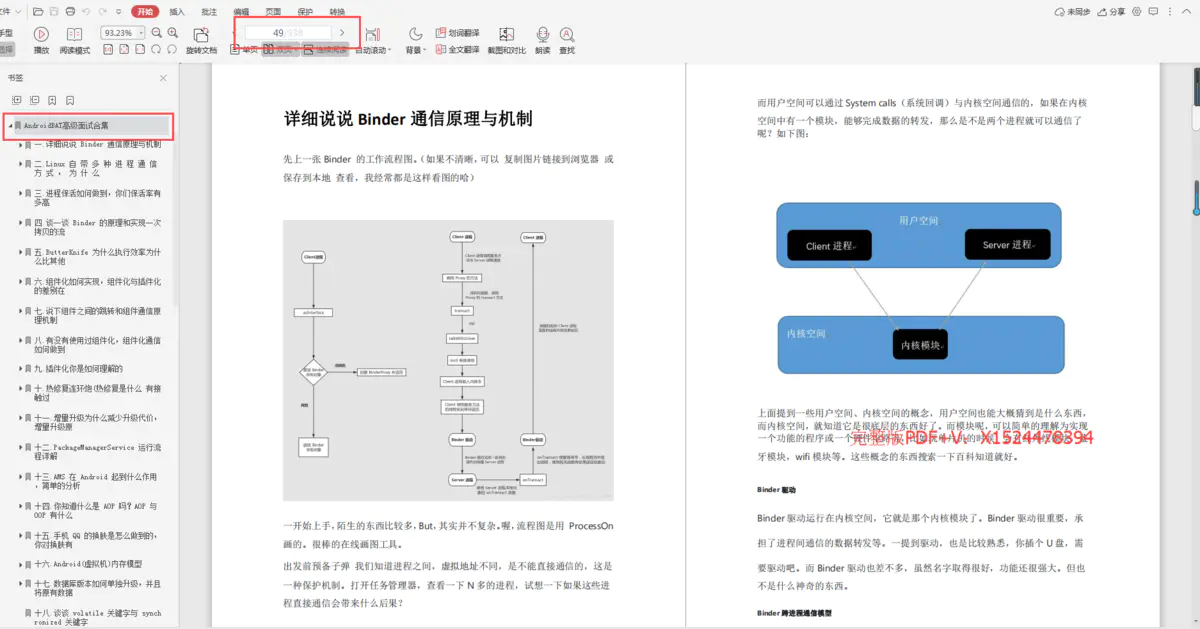Viewport: 1200px width, 629px height.
Task: Switch to the 开始 tab
Action: pos(146,12)
